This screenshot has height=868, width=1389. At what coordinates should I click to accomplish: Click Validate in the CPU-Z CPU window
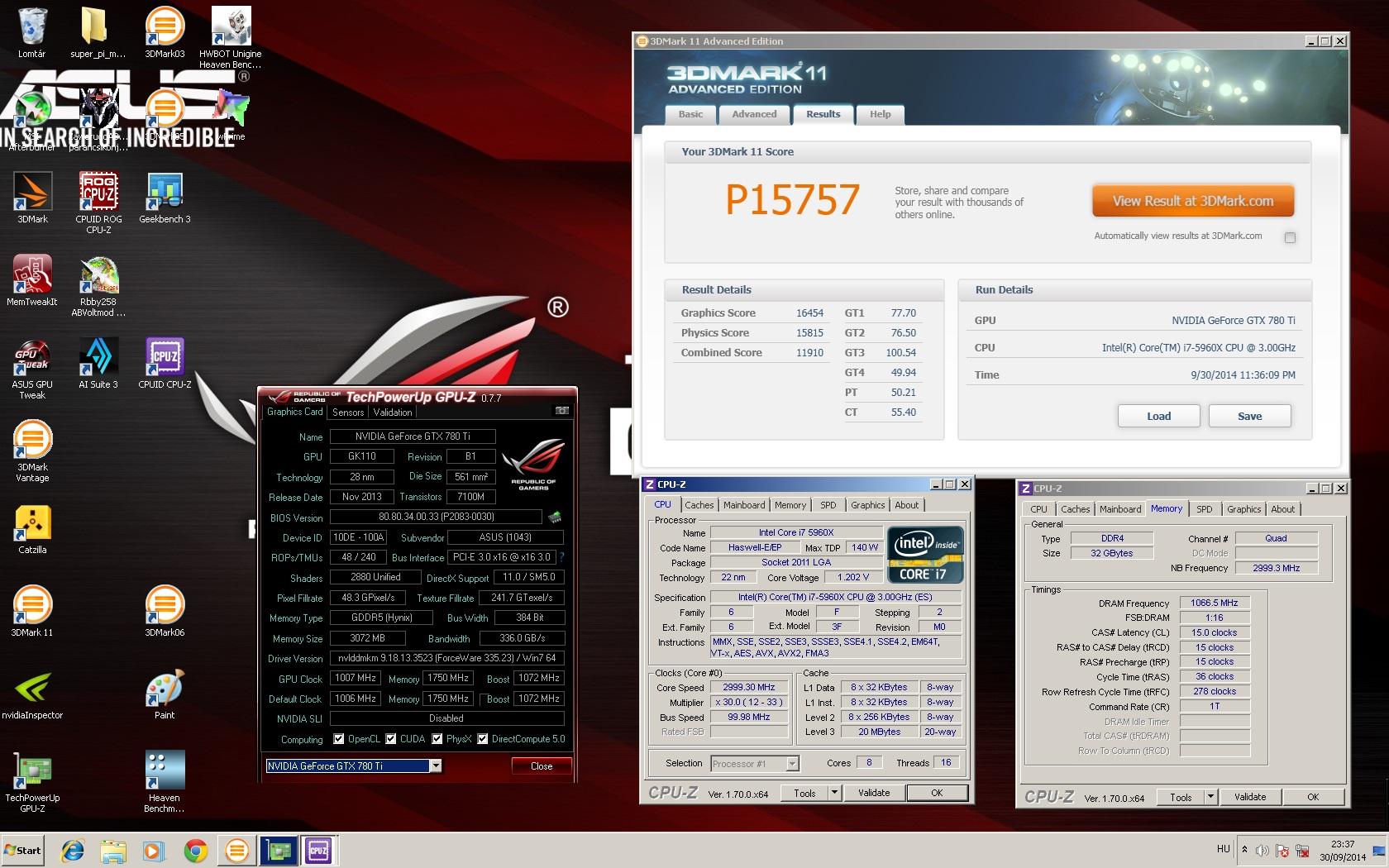pos(874,793)
